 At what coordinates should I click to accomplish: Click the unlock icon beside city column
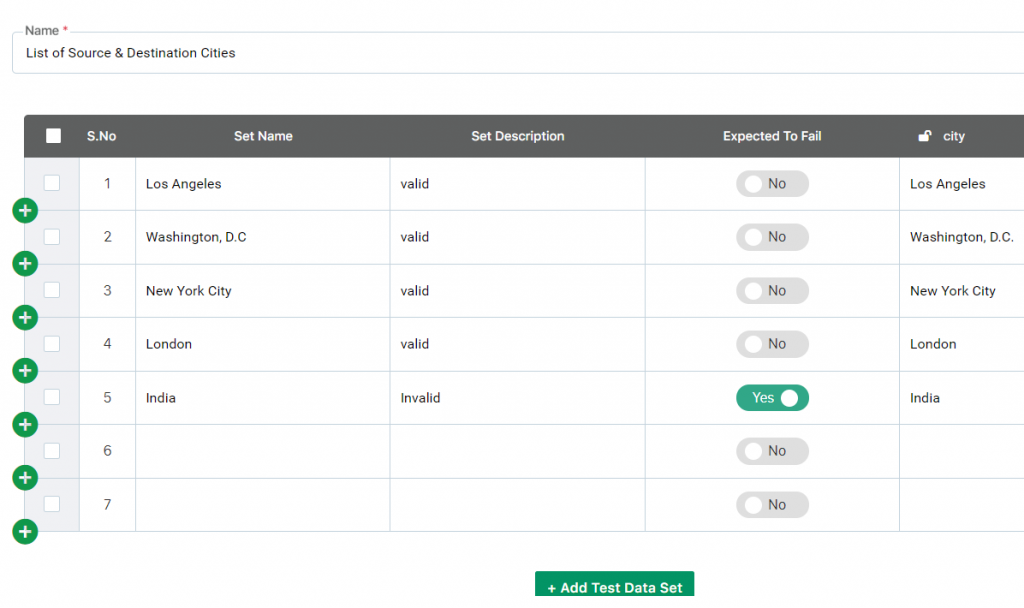point(925,136)
